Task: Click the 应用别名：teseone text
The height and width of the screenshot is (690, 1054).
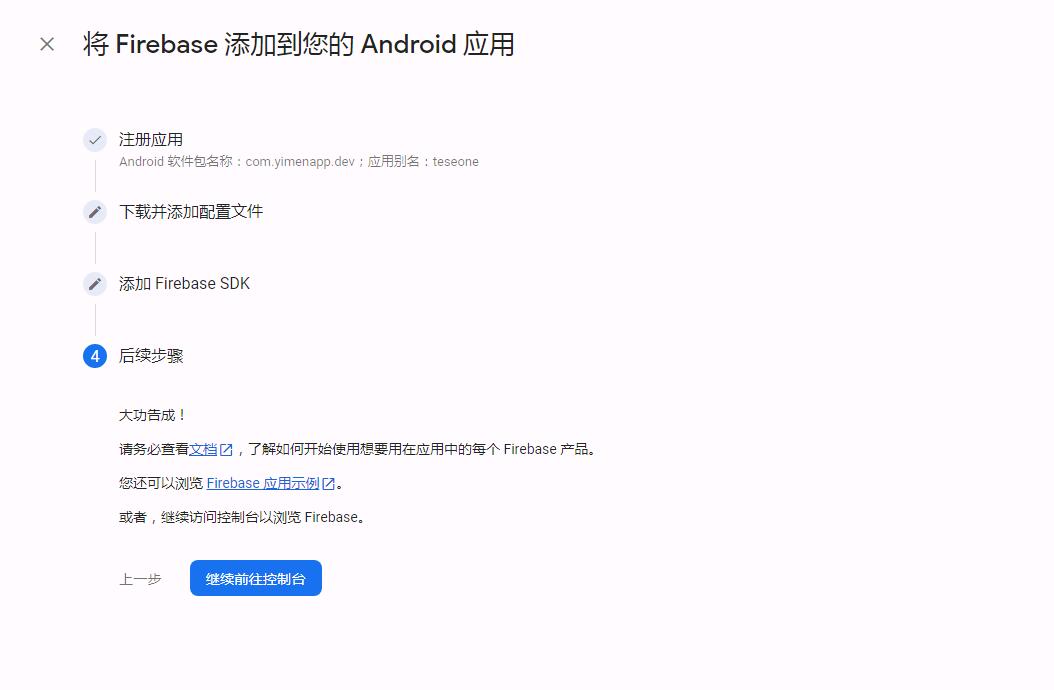Action: (423, 162)
